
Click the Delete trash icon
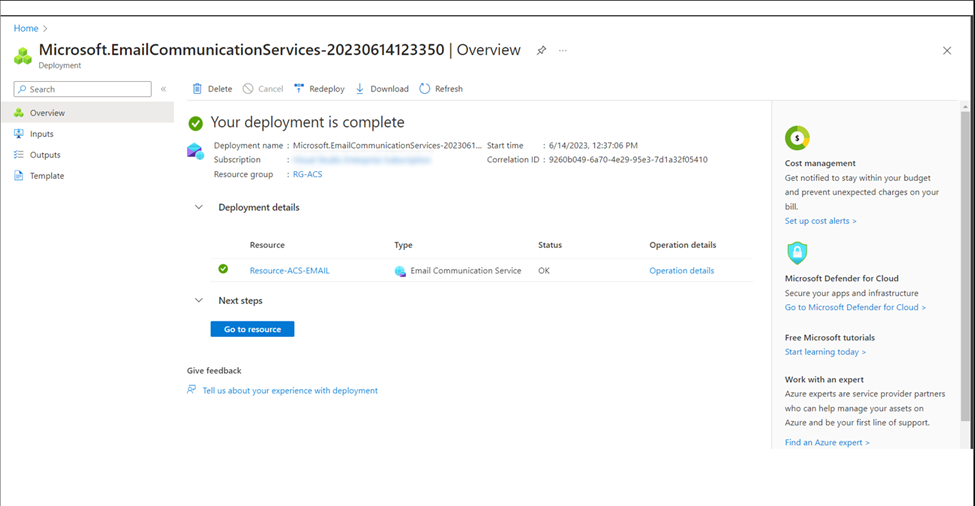pyautogui.click(x=197, y=89)
